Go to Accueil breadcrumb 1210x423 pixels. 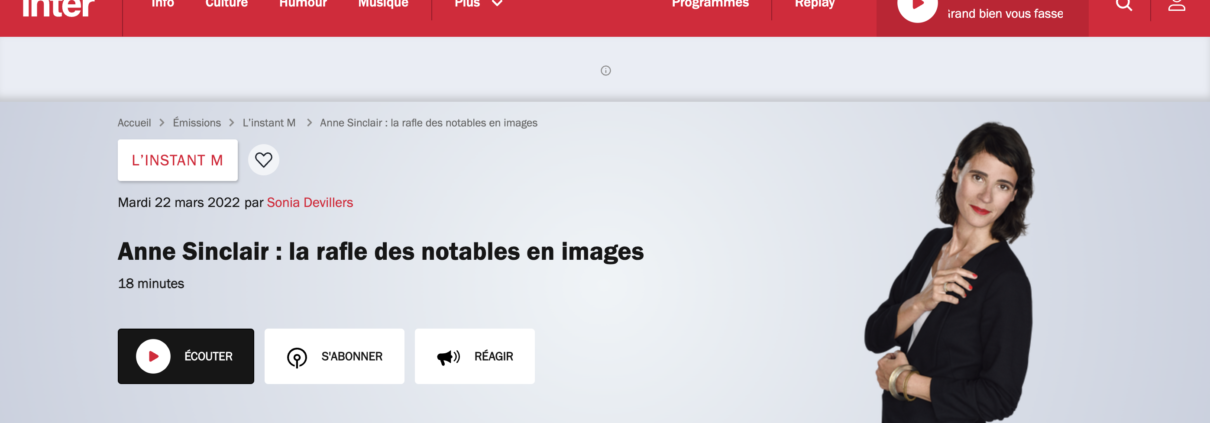pos(134,123)
